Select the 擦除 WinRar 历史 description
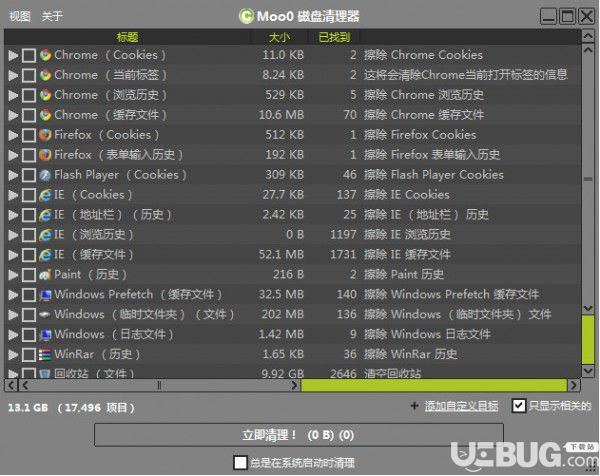 pyautogui.click(x=410, y=354)
